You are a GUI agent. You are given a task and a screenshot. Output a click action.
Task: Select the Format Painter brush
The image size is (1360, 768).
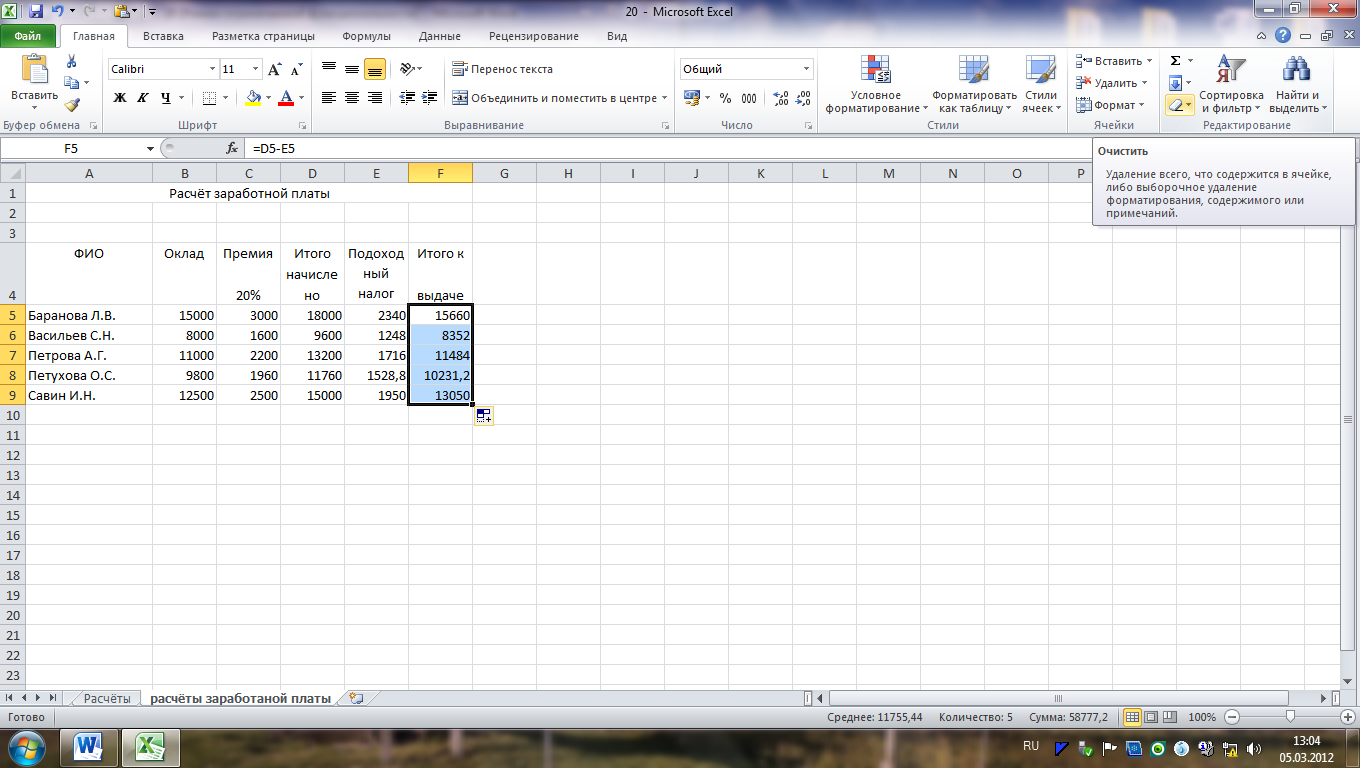click(x=71, y=104)
